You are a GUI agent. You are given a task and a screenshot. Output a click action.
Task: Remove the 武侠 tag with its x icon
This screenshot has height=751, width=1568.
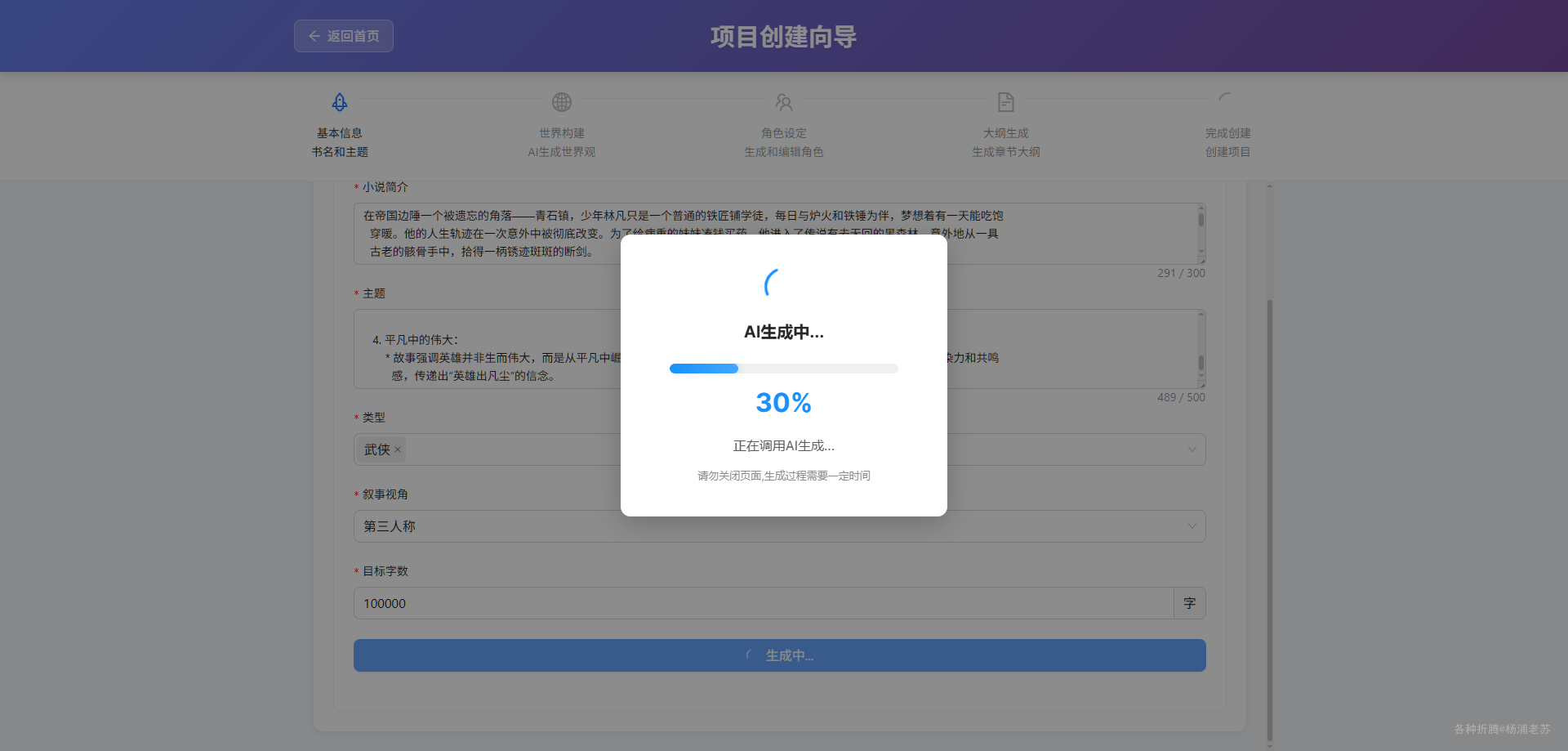(398, 449)
